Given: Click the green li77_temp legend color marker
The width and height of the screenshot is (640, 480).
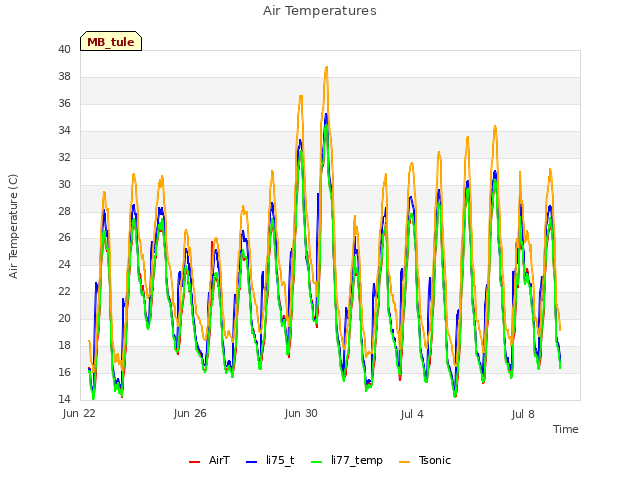Looking at the screenshot, I should 317,462.
